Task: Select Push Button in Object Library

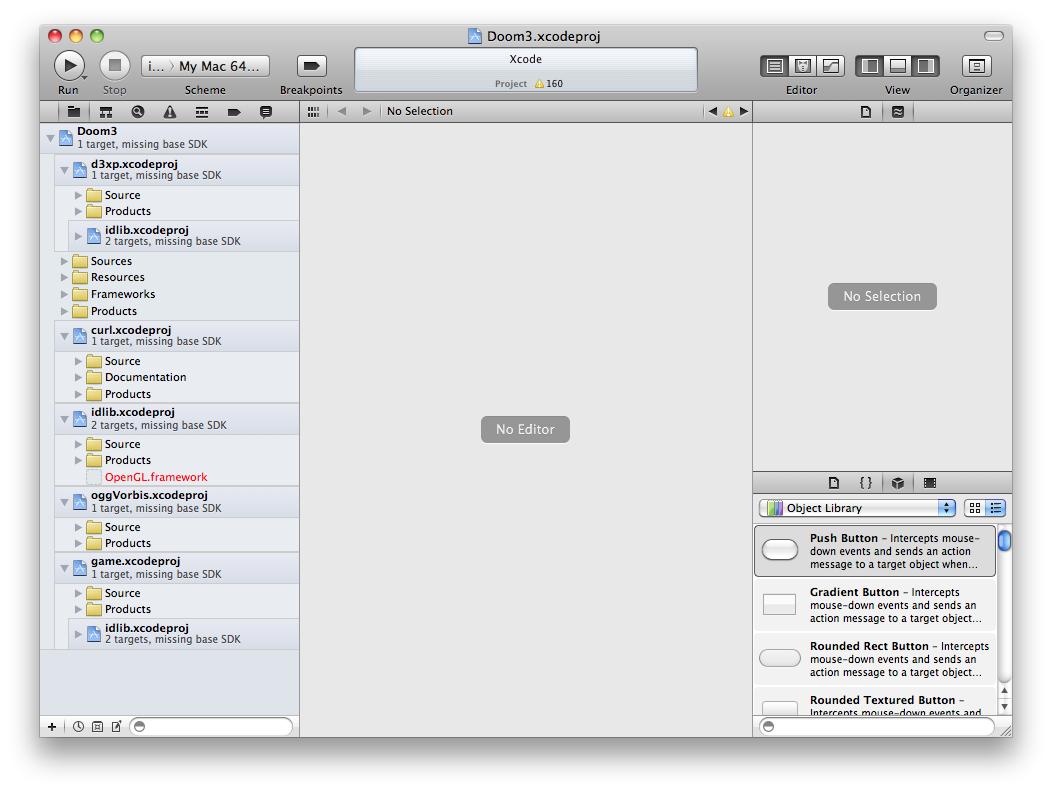Action: coord(875,551)
